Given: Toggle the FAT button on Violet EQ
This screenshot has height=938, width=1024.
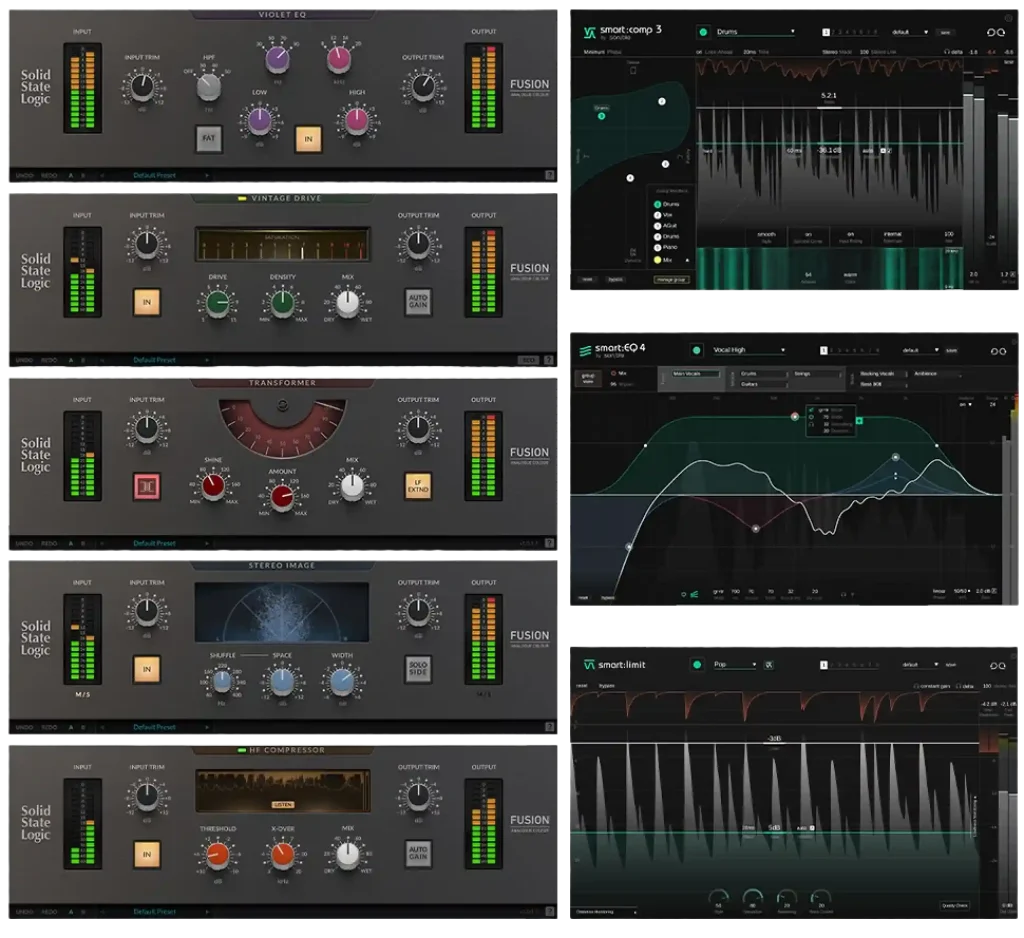Looking at the screenshot, I should 208,138.
